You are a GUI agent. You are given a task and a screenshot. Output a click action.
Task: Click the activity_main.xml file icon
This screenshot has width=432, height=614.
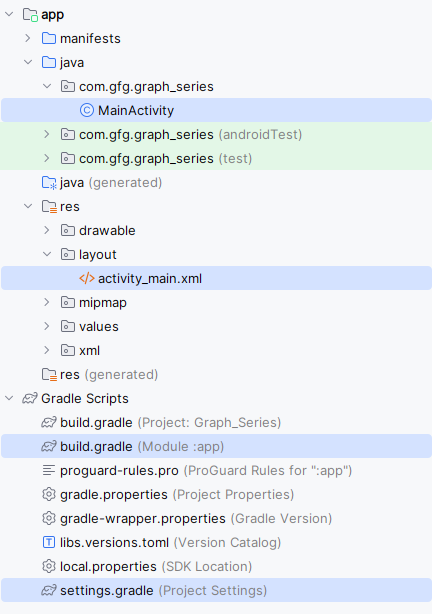coord(87,278)
